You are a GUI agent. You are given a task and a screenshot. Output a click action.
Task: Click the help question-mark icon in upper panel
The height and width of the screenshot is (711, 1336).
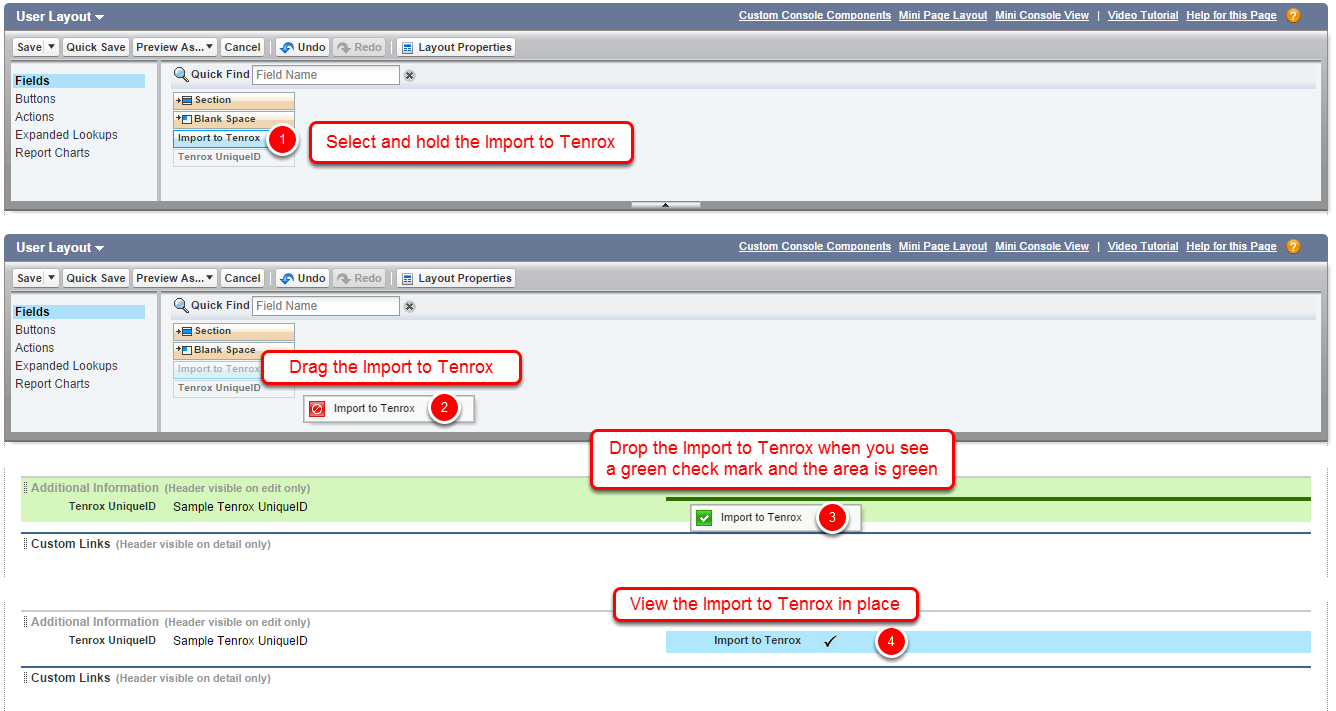click(1293, 16)
